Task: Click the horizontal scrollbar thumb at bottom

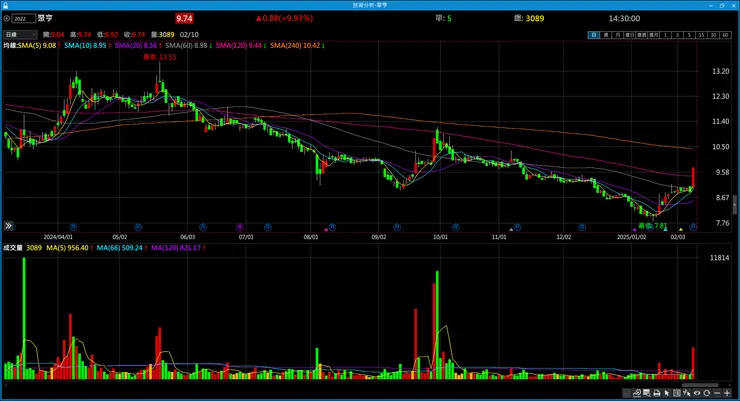Action: pos(699,385)
